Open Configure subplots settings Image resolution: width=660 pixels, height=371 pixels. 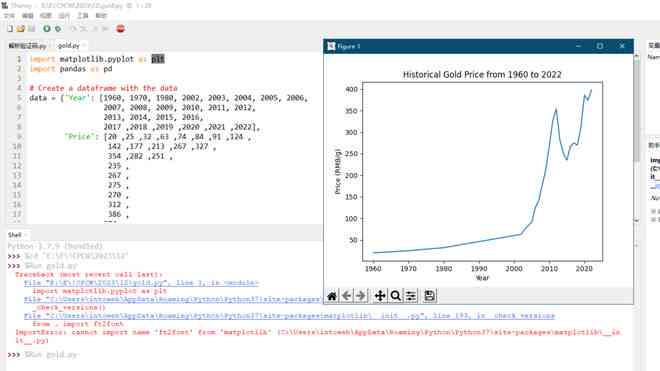tap(411, 296)
